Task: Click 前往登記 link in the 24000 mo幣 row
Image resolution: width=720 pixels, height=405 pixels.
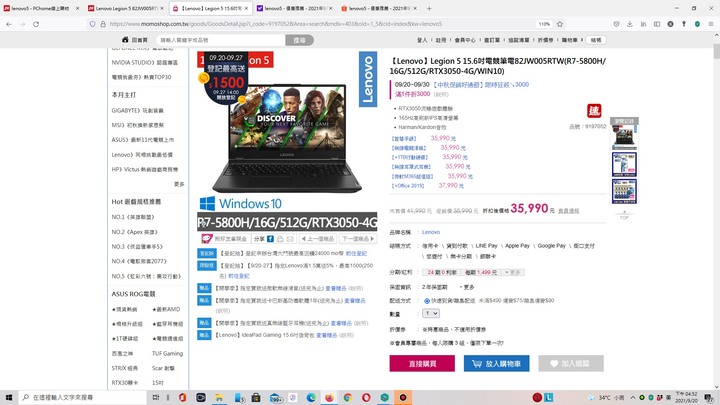Action: [356, 253]
